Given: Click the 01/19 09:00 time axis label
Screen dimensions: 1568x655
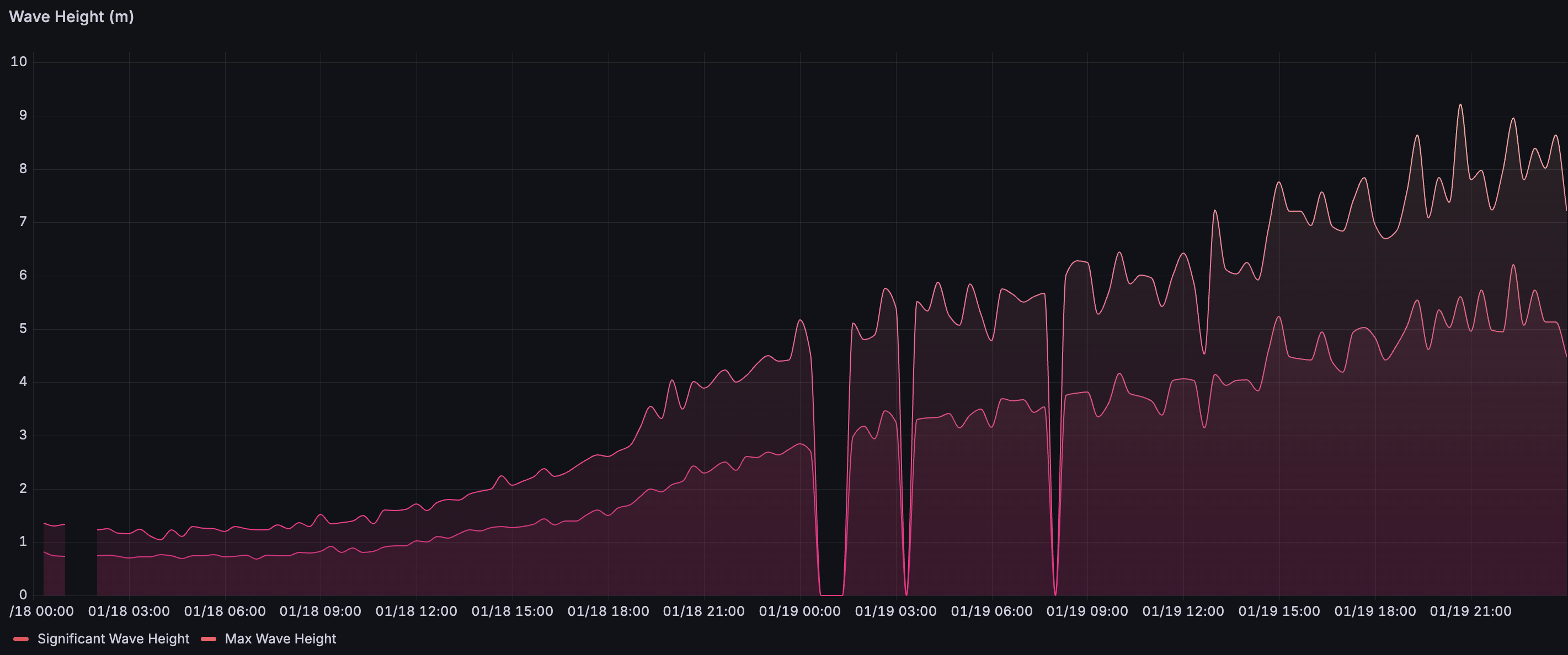Looking at the screenshot, I should (x=1087, y=611).
